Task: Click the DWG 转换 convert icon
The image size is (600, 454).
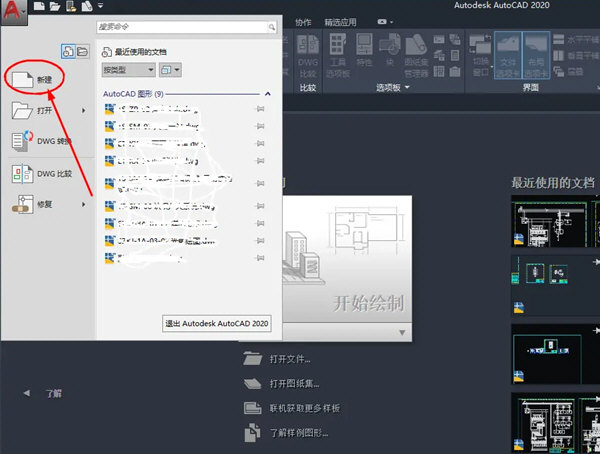Action: point(22,141)
